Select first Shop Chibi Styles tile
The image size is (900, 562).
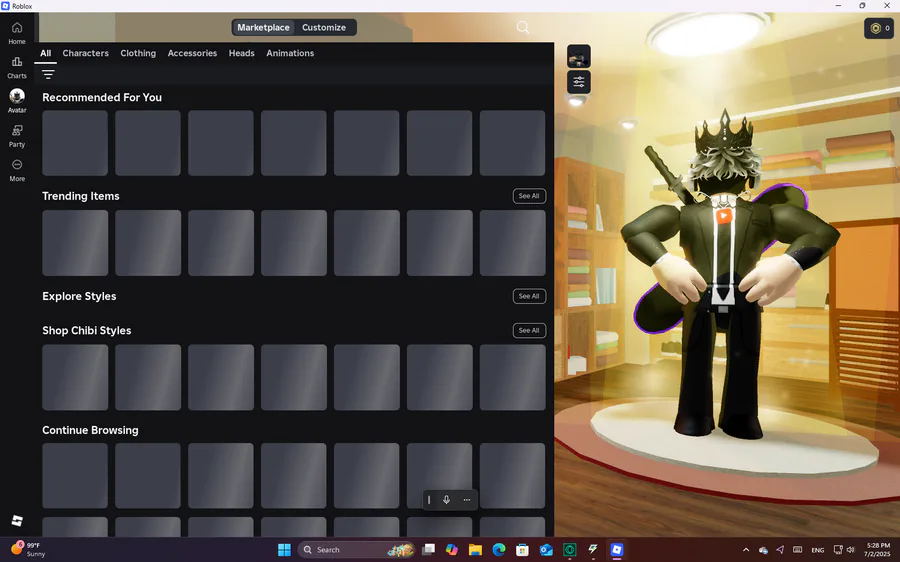(75, 377)
